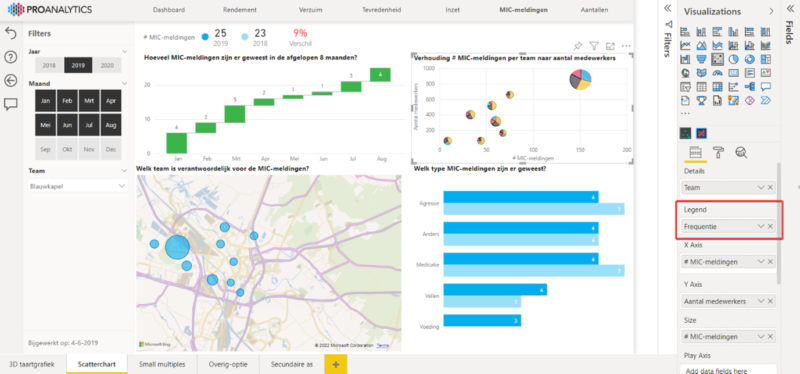Image resolution: width=800 pixels, height=374 pixels.
Task: Select the Pie chart visualization icon
Action: tap(733, 59)
